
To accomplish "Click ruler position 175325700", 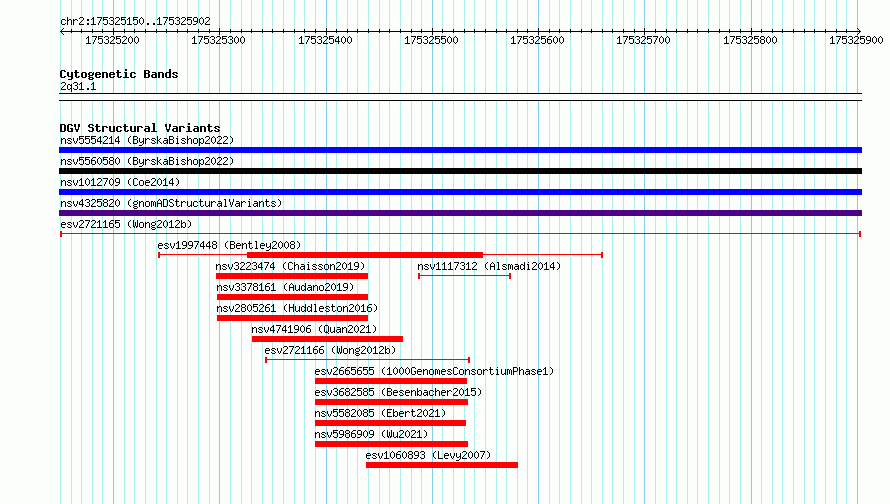I will tap(643, 40).
